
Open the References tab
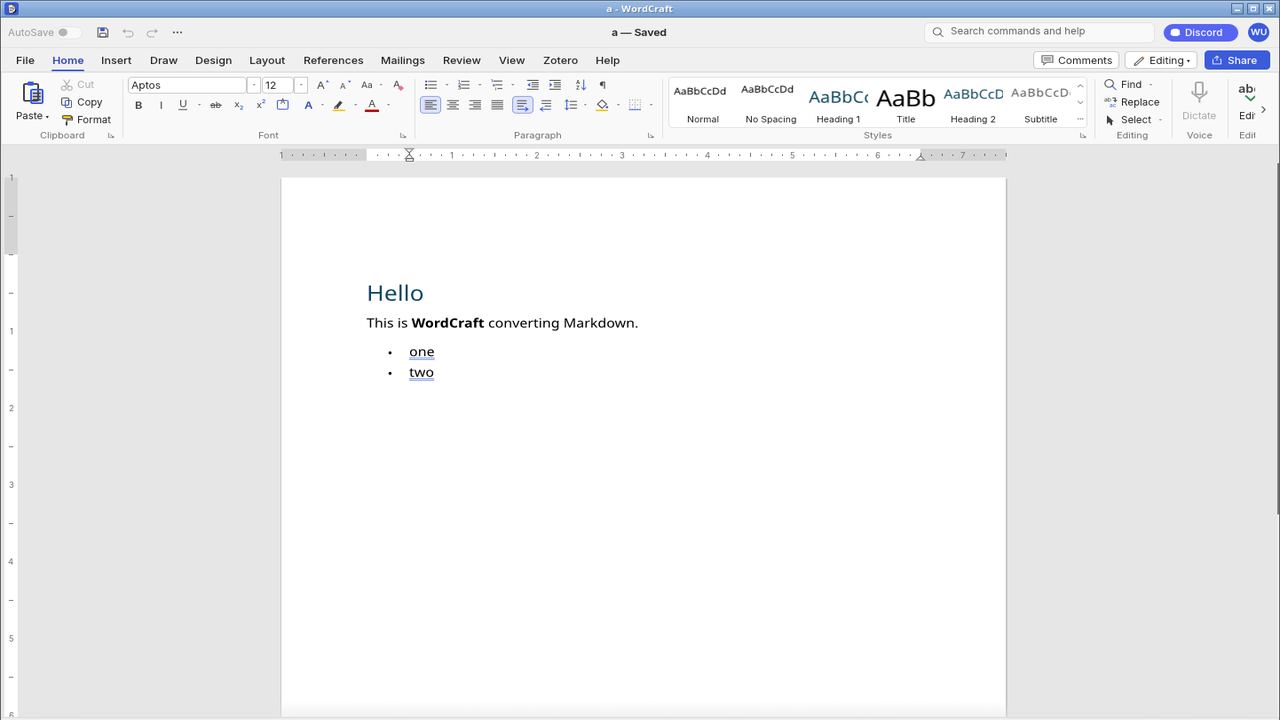[333, 60]
